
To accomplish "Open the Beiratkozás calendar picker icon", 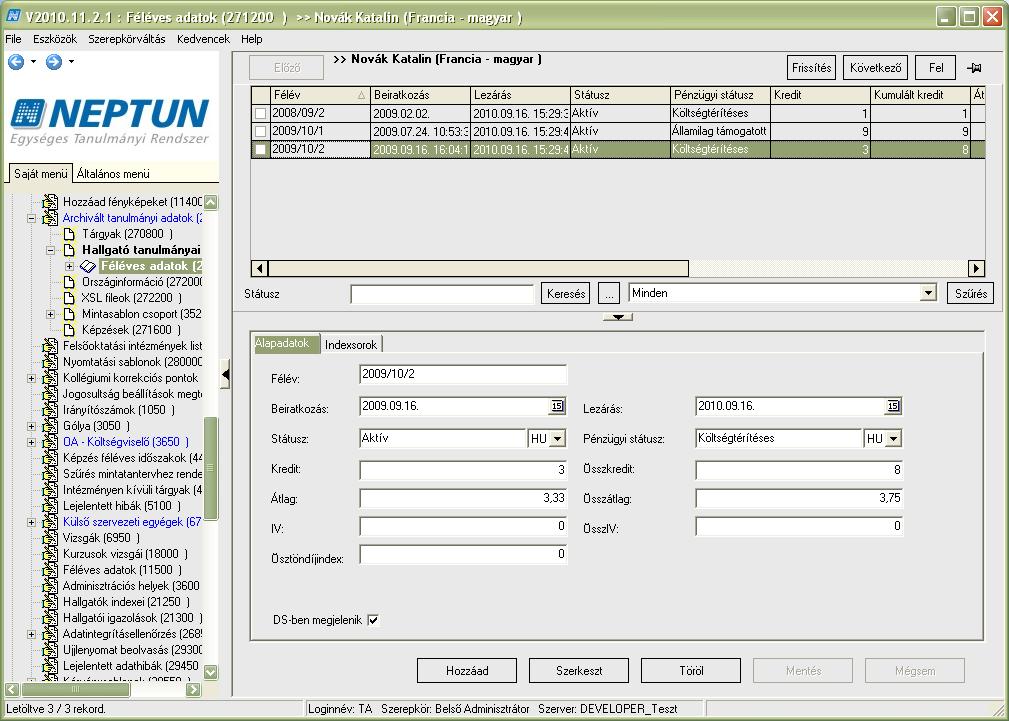I will click(557, 406).
